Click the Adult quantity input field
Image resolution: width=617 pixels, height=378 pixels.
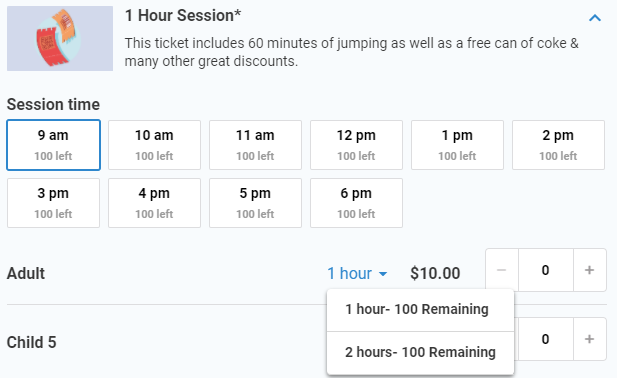tap(546, 270)
